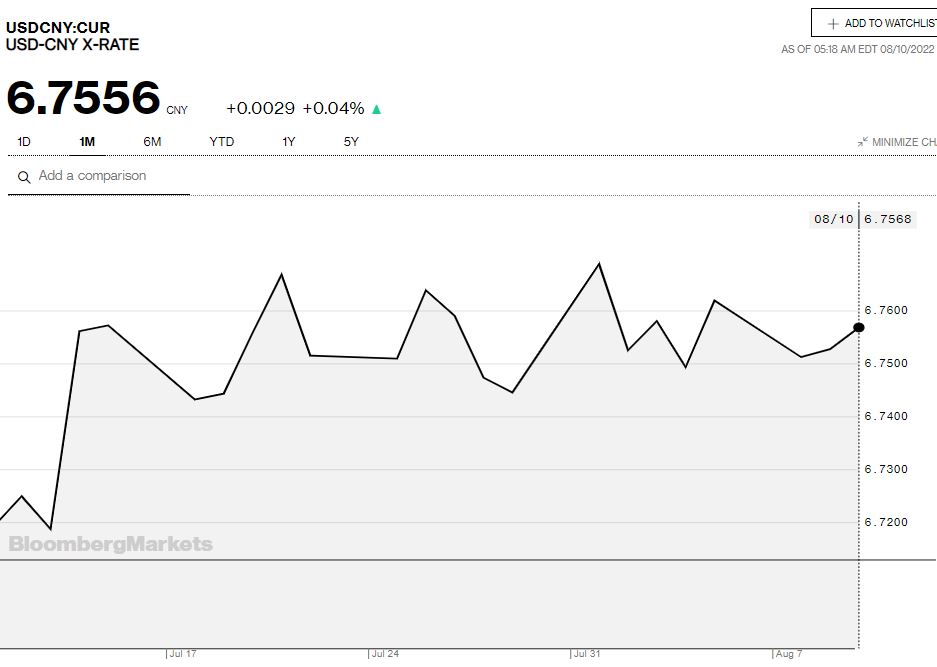This screenshot has height=667, width=937.
Task: Click the black endpoint dot on chart line
Action: (858, 327)
